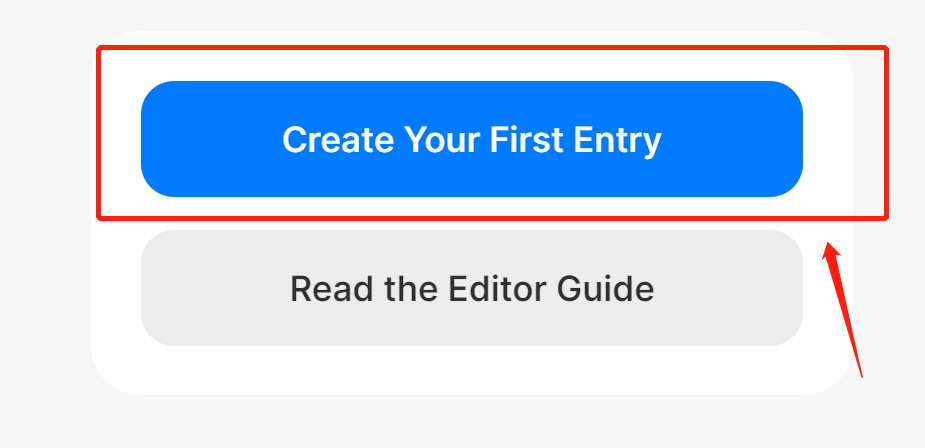The width and height of the screenshot is (925, 448).
Task: Click the Read the Editor Guide button
Action: [x=471, y=288]
